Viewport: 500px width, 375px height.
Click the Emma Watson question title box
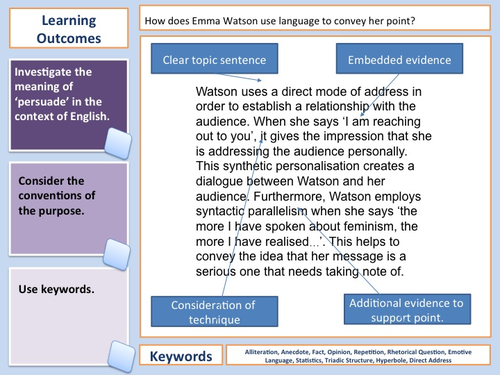point(315,18)
